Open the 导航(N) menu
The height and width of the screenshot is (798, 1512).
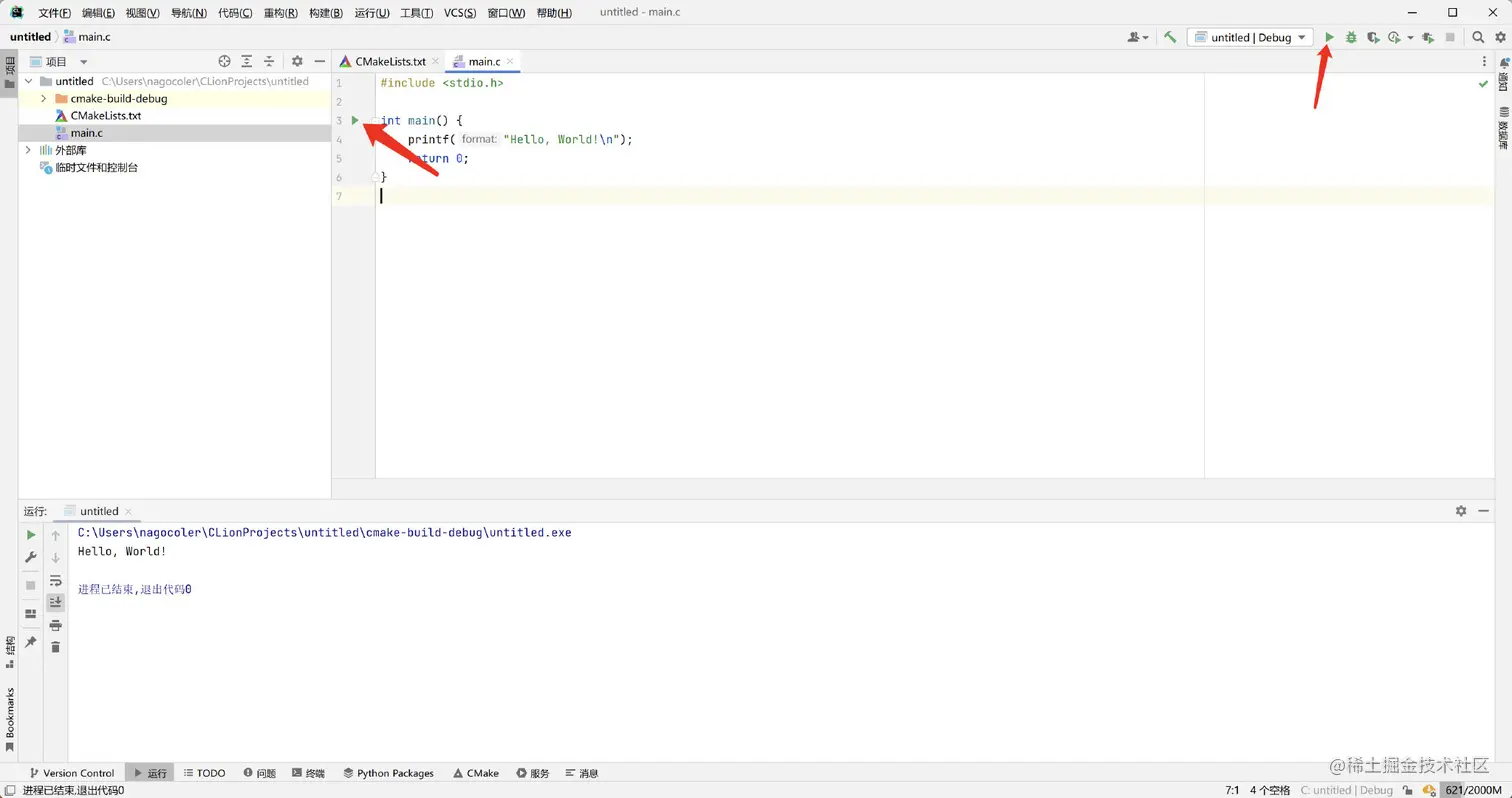[x=189, y=13]
